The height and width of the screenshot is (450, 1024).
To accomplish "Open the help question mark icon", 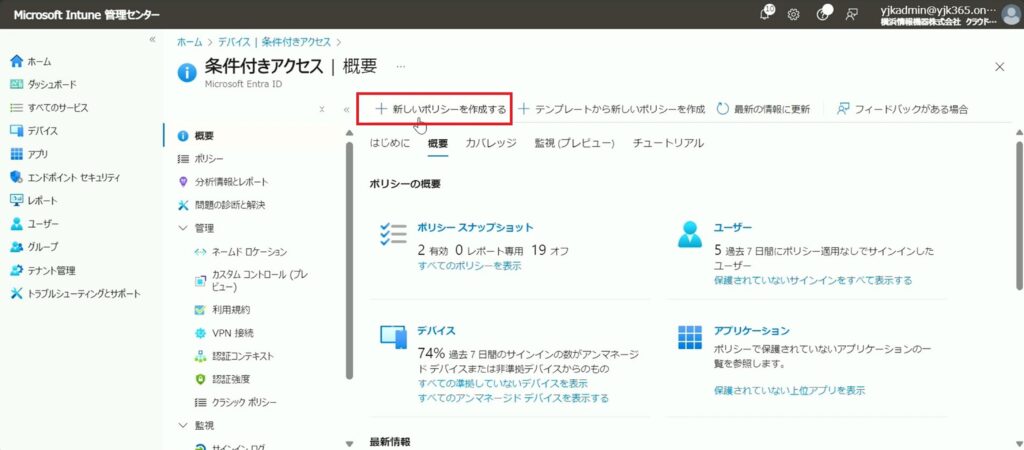I will (824, 14).
